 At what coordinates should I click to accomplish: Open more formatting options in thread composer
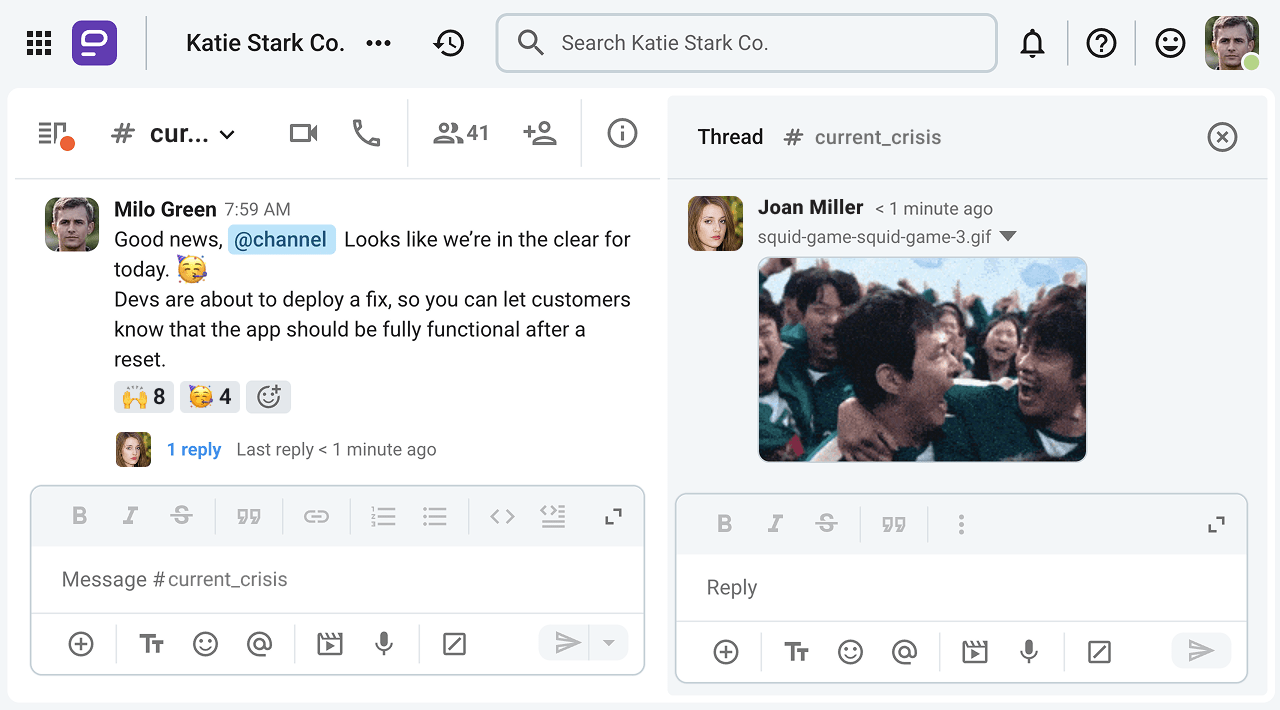(x=961, y=524)
